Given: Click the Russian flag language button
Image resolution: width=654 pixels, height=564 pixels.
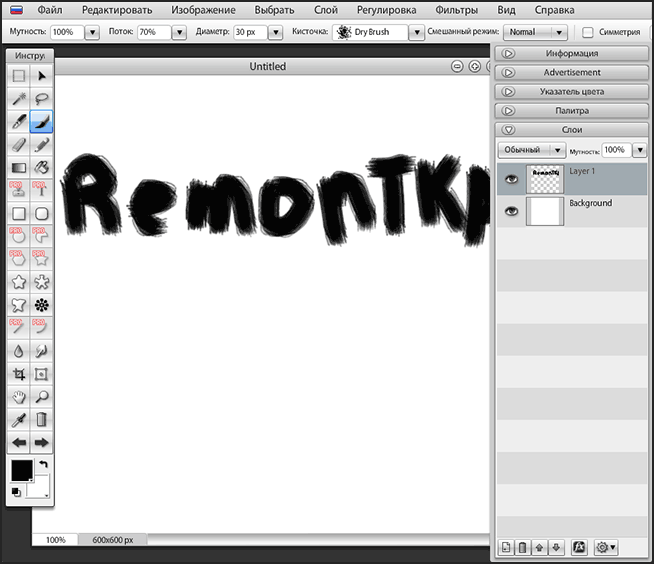Looking at the screenshot, I should pyautogui.click(x=17, y=10).
